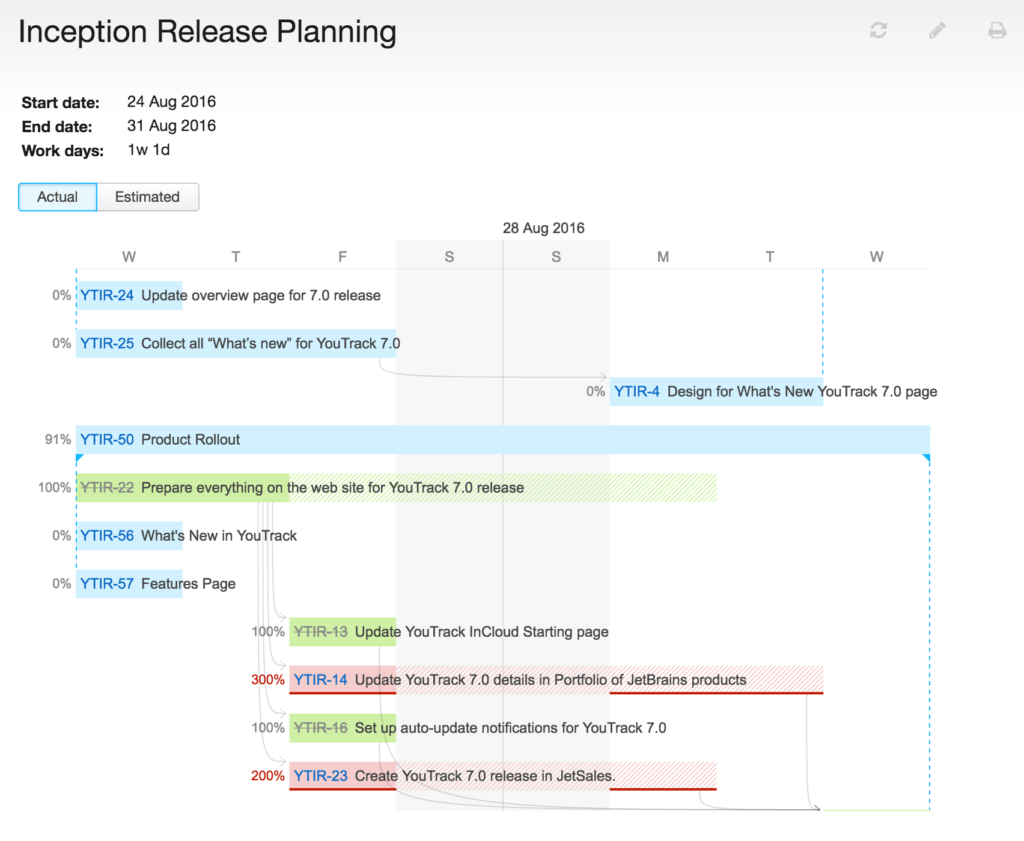Open resolved issue link YTIR-22

pos(107,488)
